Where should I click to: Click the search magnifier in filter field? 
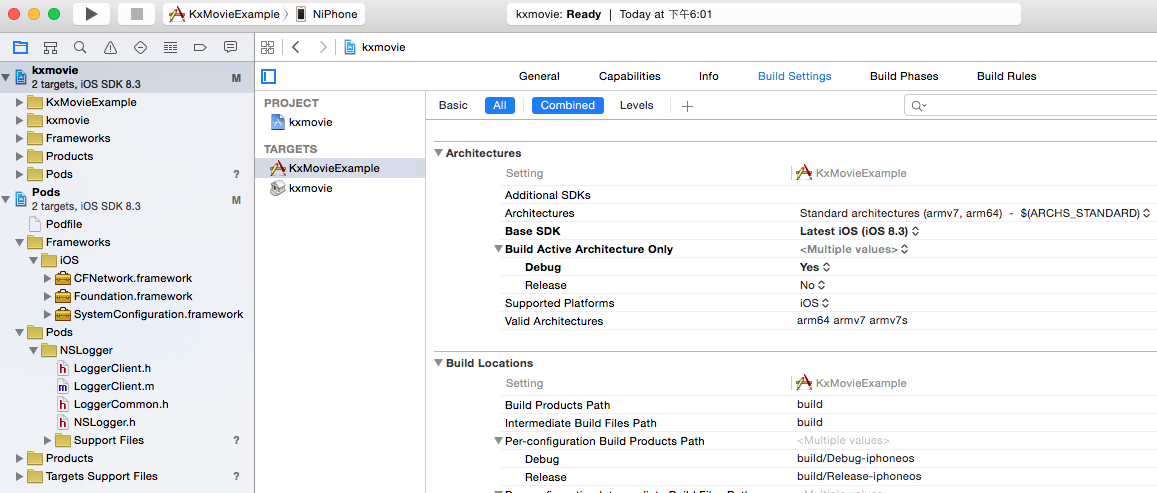click(919, 106)
